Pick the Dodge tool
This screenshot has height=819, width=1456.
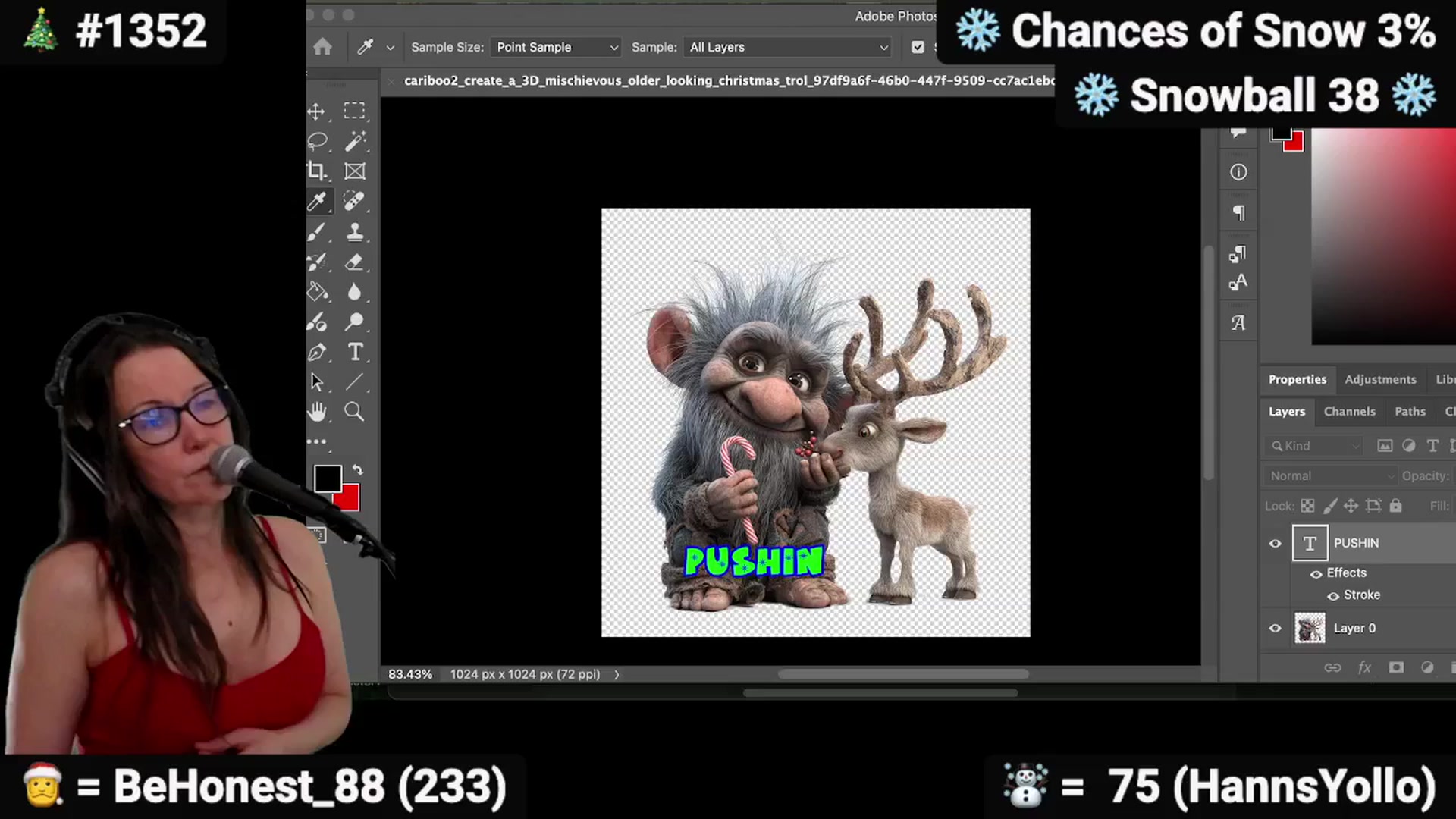(354, 322)
